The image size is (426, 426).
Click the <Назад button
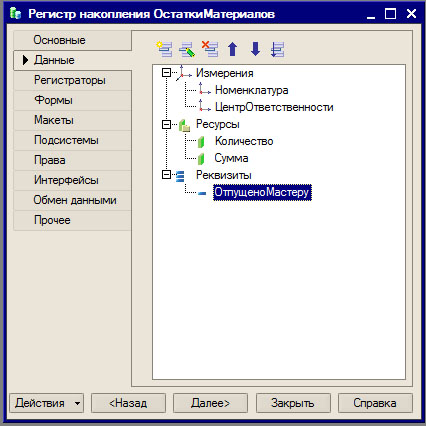(128, 403)
